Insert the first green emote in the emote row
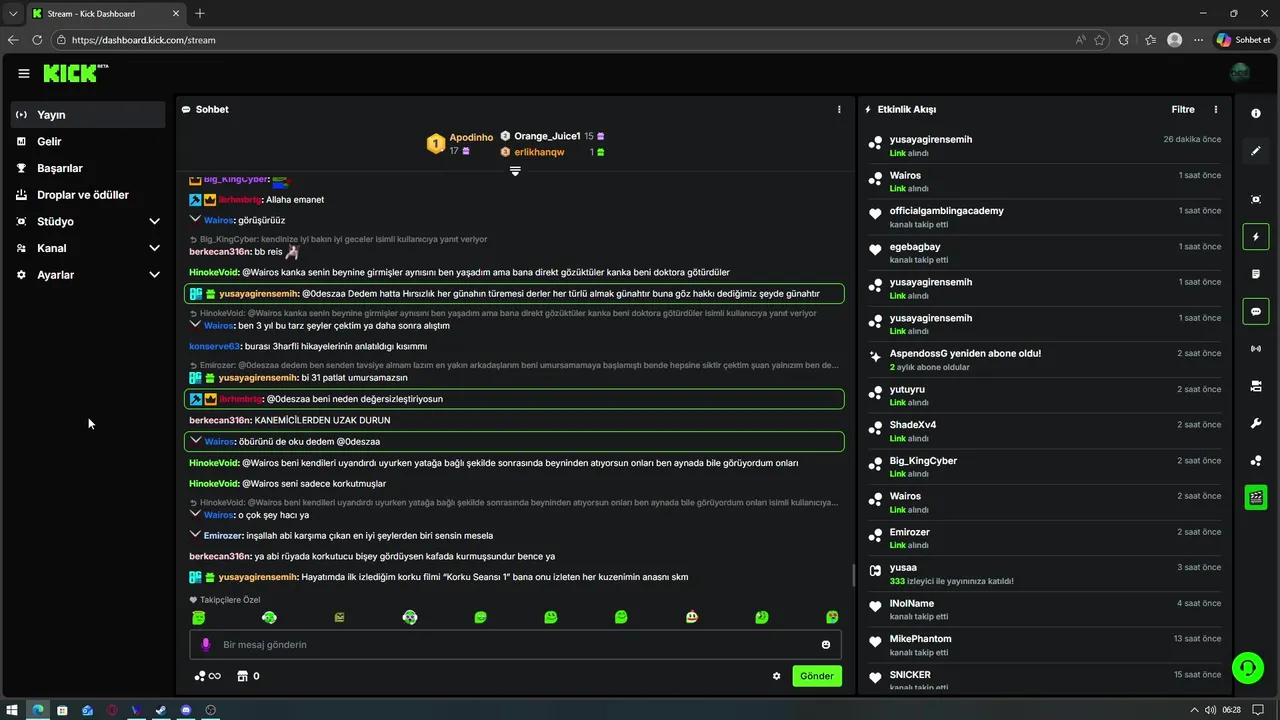The image size is (1280, 720). click(199, 617)
